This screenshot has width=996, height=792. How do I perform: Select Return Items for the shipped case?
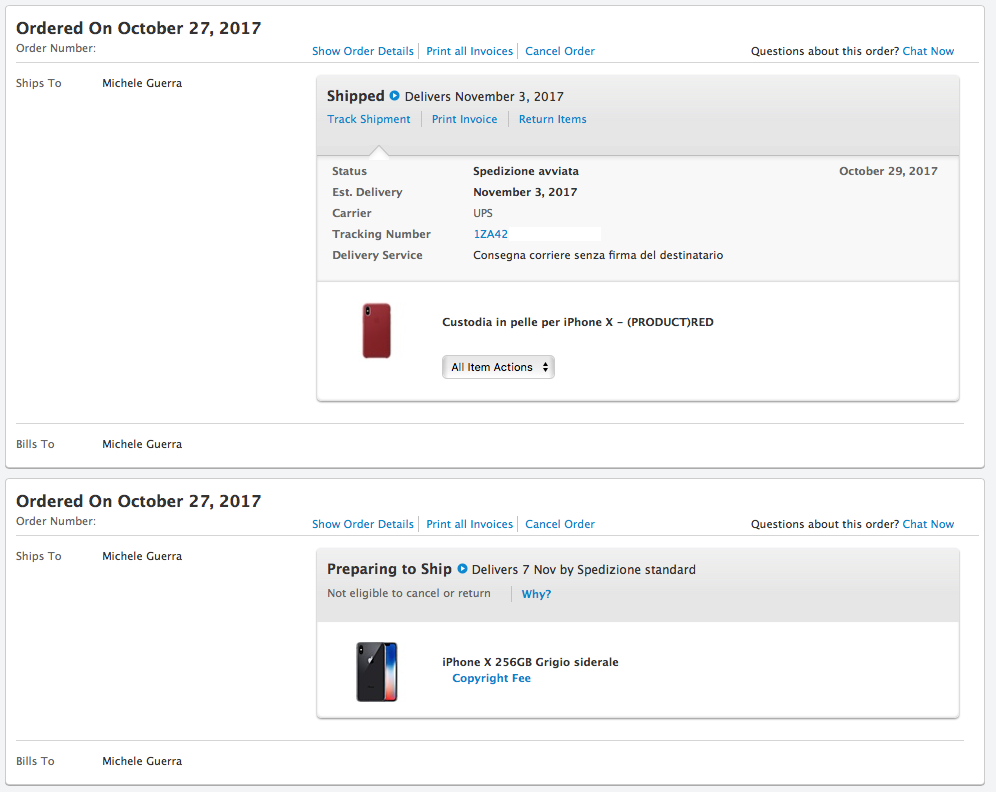pos(553,119)
